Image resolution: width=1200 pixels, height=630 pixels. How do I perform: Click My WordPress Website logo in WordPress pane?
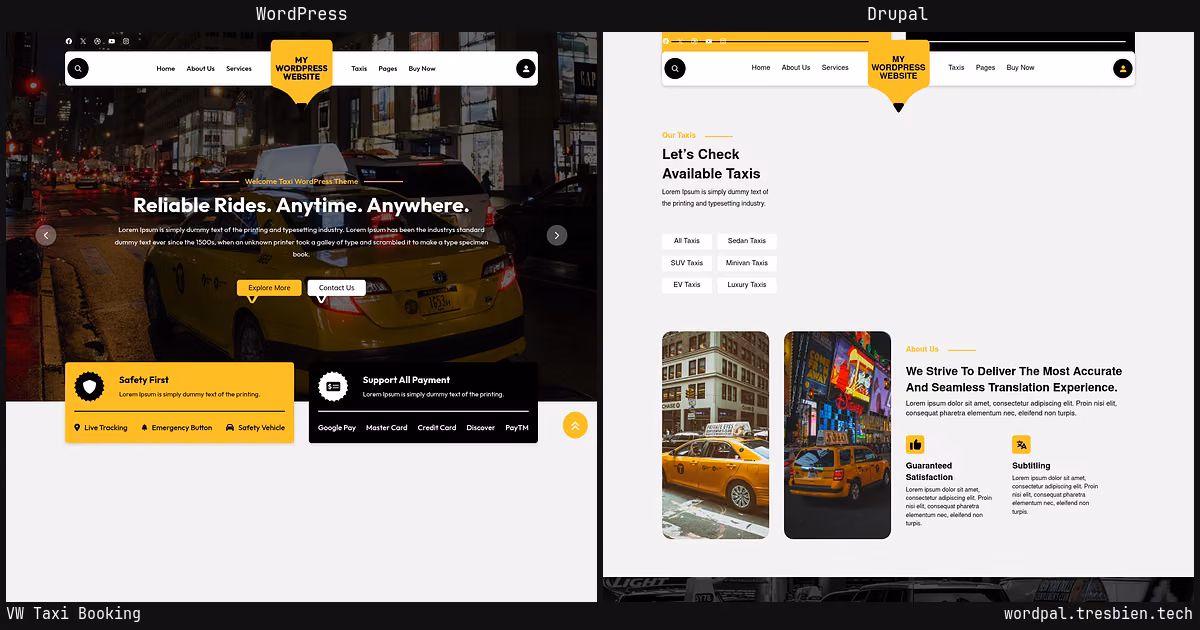click(x=301, y=69)
